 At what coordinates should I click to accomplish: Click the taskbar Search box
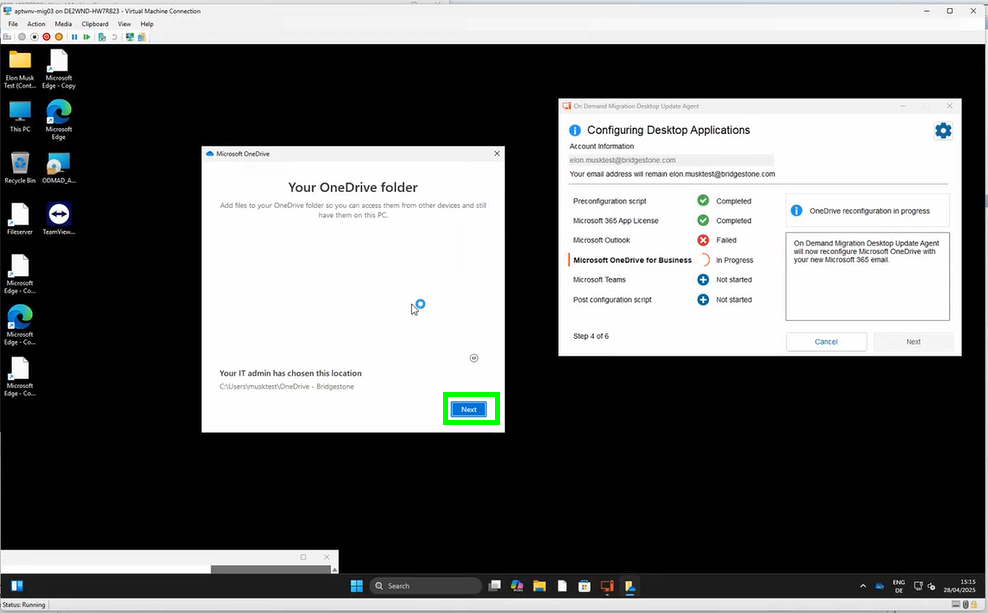(x=425, y=586)
